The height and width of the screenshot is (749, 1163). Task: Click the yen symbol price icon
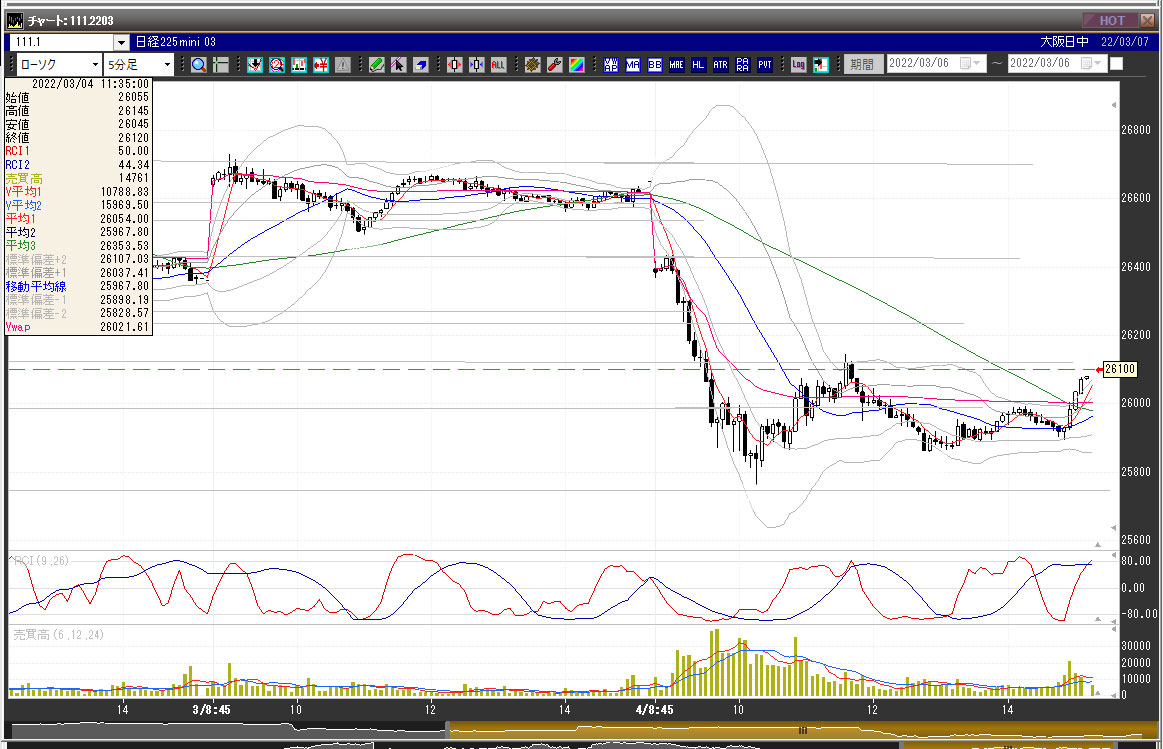click(x=320, y=65)
